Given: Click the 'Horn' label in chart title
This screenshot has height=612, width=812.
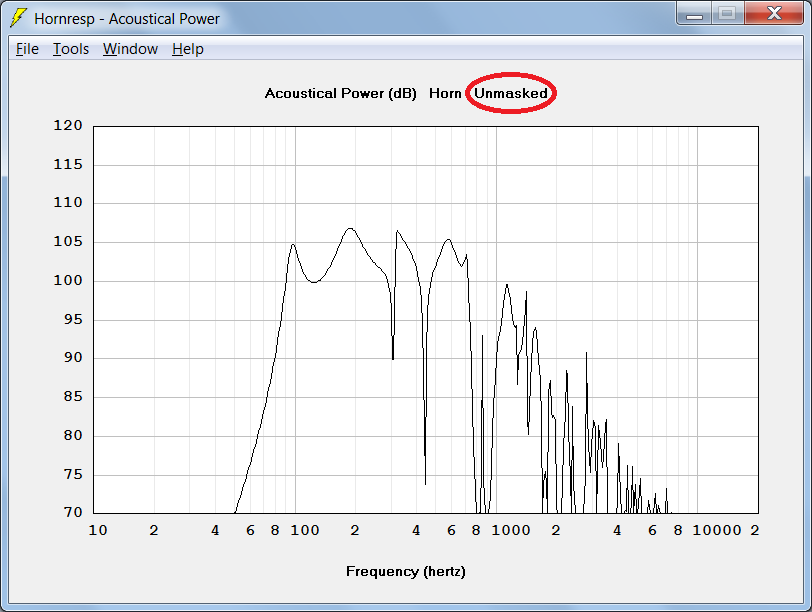Looking at the screenshot, I should [x=445, y=93].
